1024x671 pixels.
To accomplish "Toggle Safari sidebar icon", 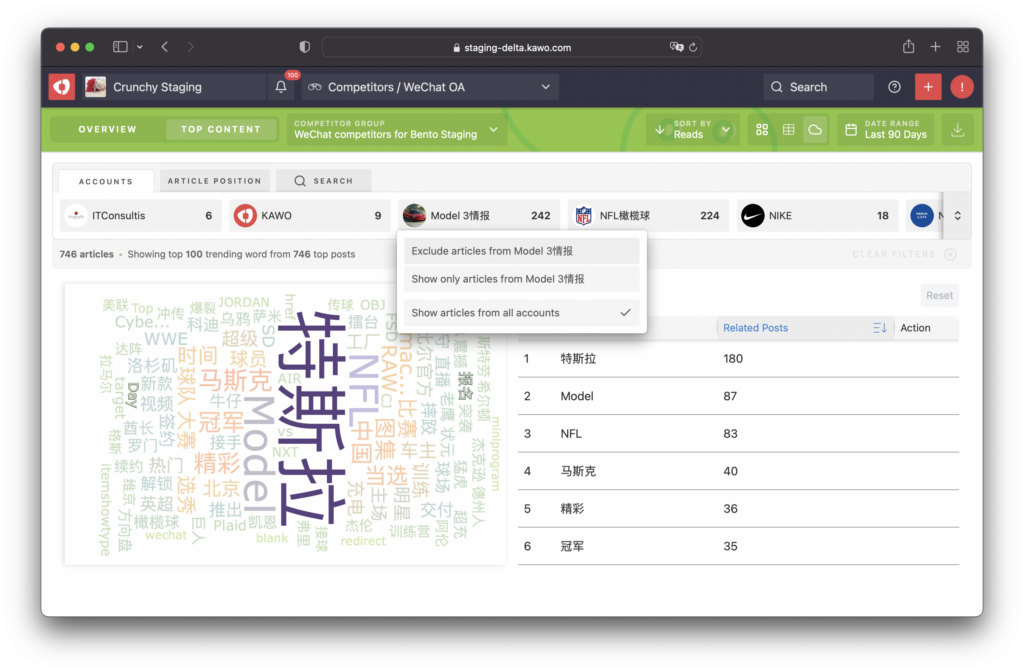I will click(120, 47).
